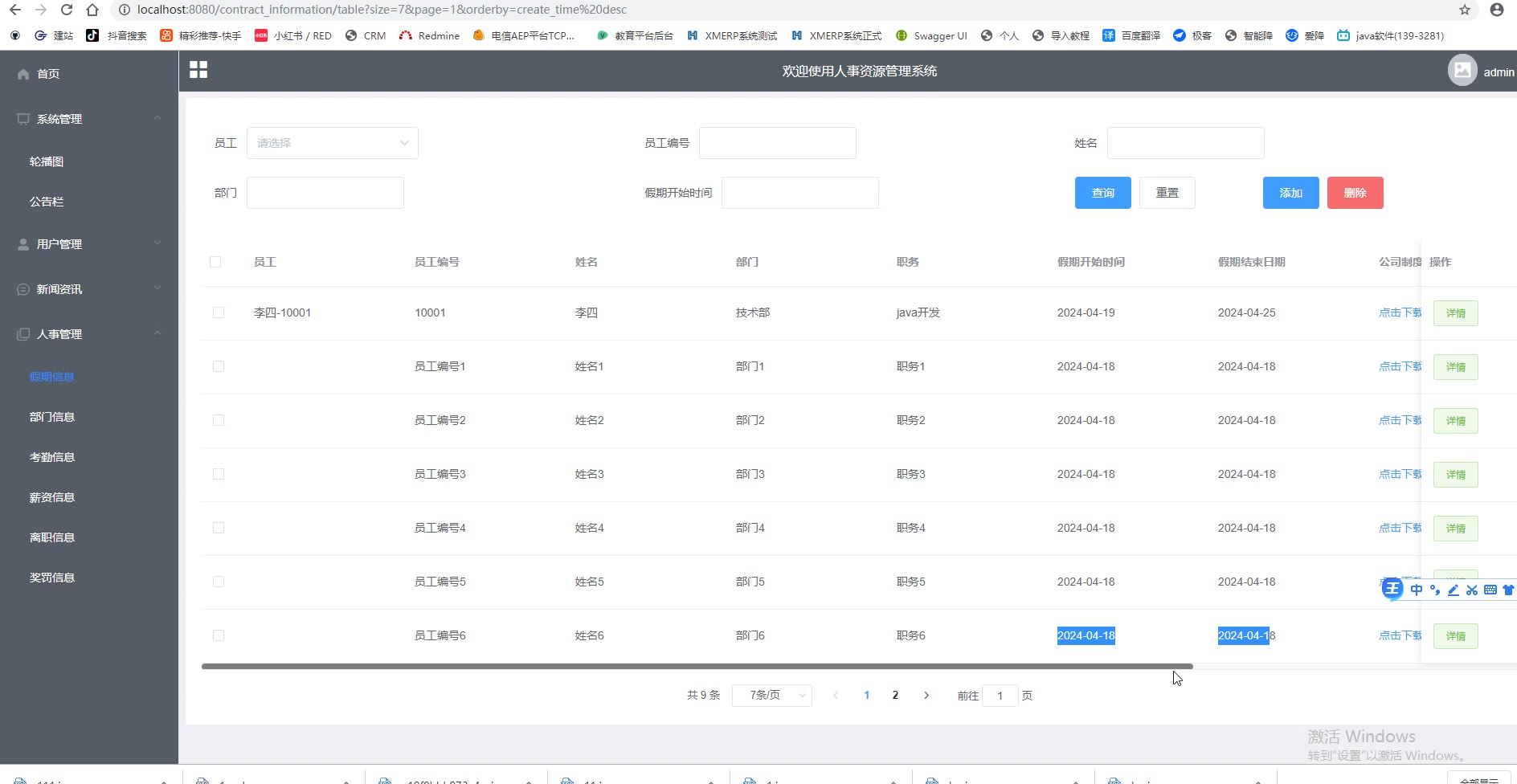Open the admin avatar icon
The width and height of the screenshot is (1517, 784).
(x=1462, y=71)
